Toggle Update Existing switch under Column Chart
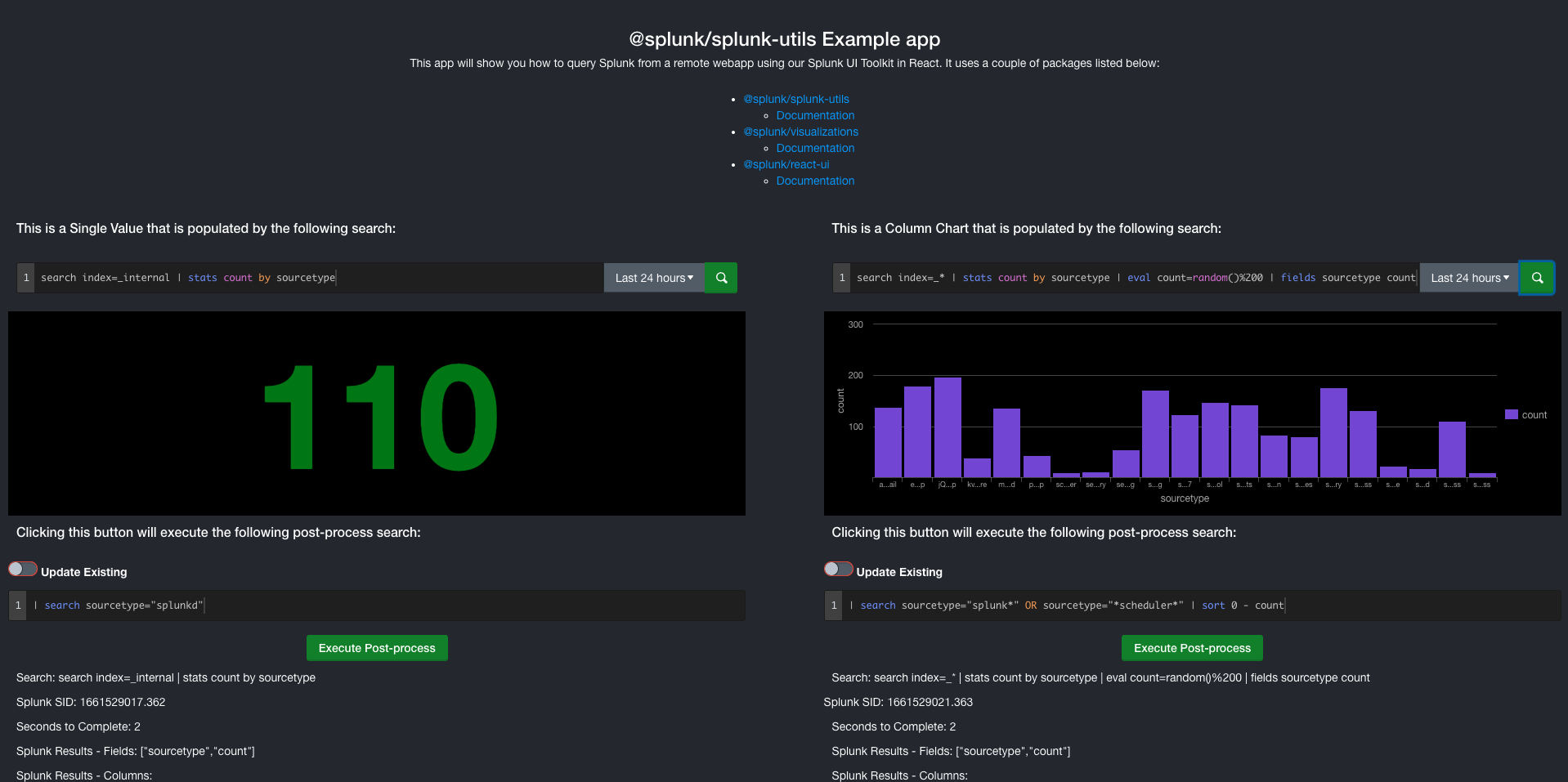This screenshot has height=782, width=1568. pyautogui.click(x=839, y=569)
